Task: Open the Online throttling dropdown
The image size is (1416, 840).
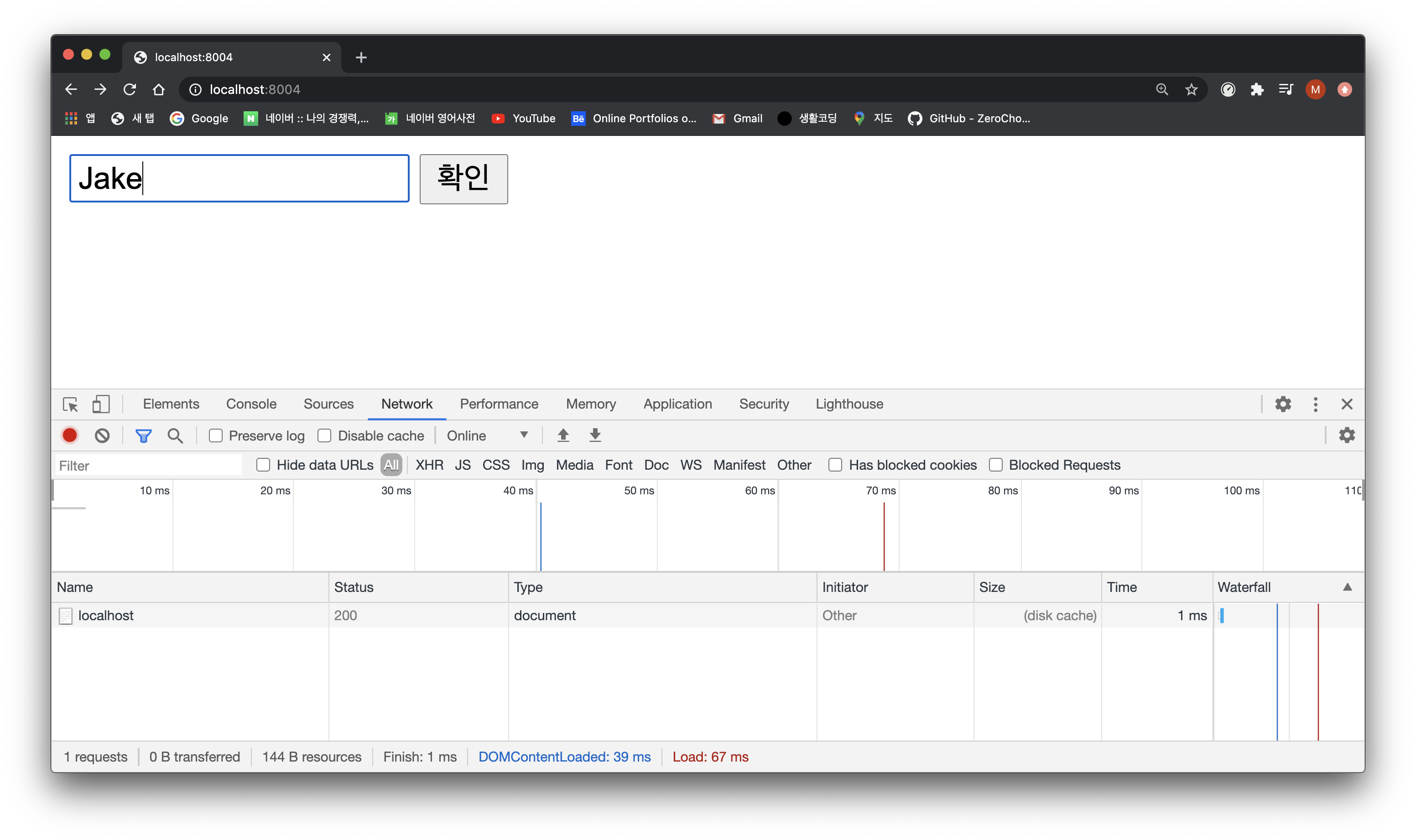Action: pyautogui.click(x=487, y=436)
